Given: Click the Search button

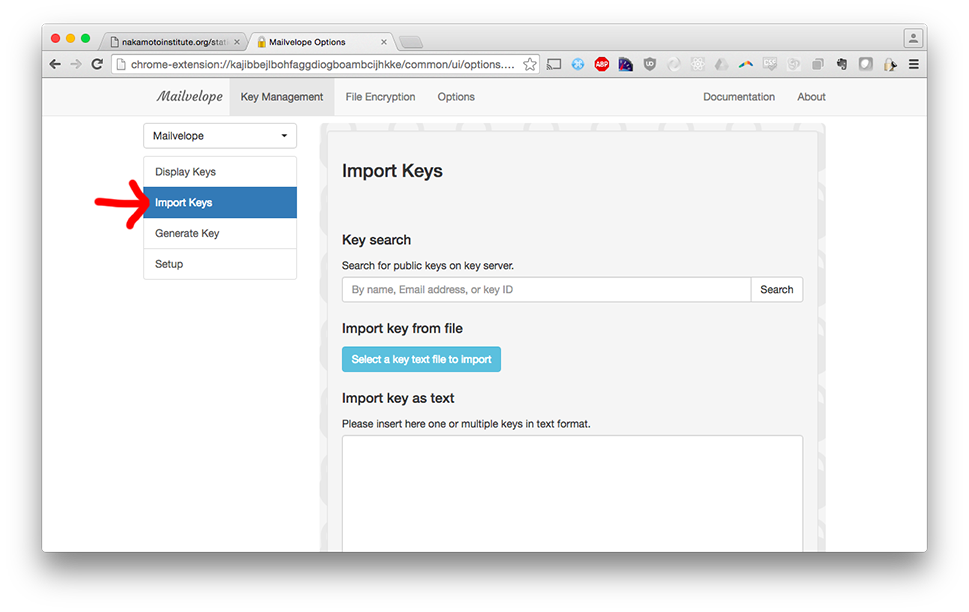Looking at the screenshot, I should point(777,289).
